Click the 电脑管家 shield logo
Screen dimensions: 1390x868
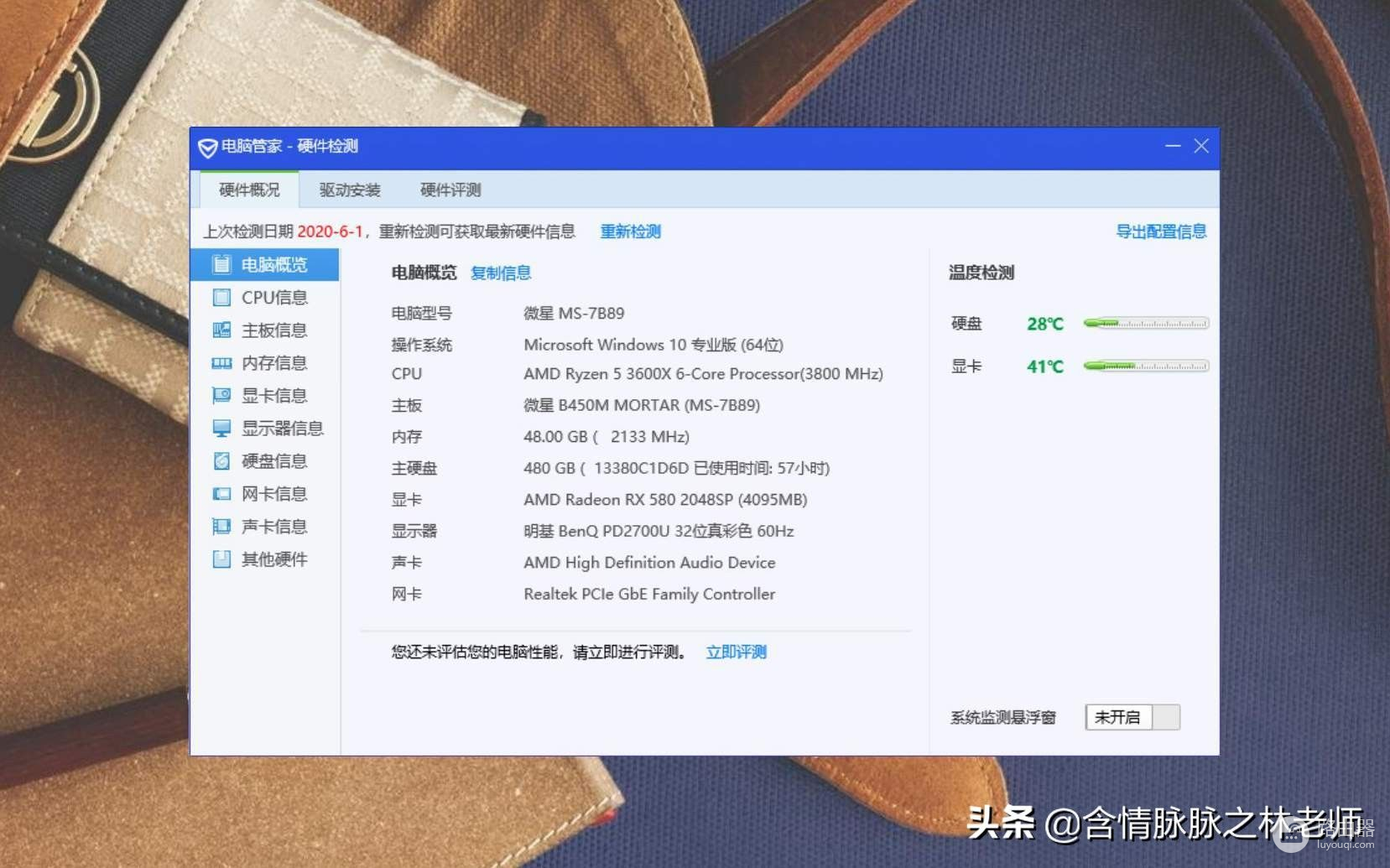click(207, 148)
